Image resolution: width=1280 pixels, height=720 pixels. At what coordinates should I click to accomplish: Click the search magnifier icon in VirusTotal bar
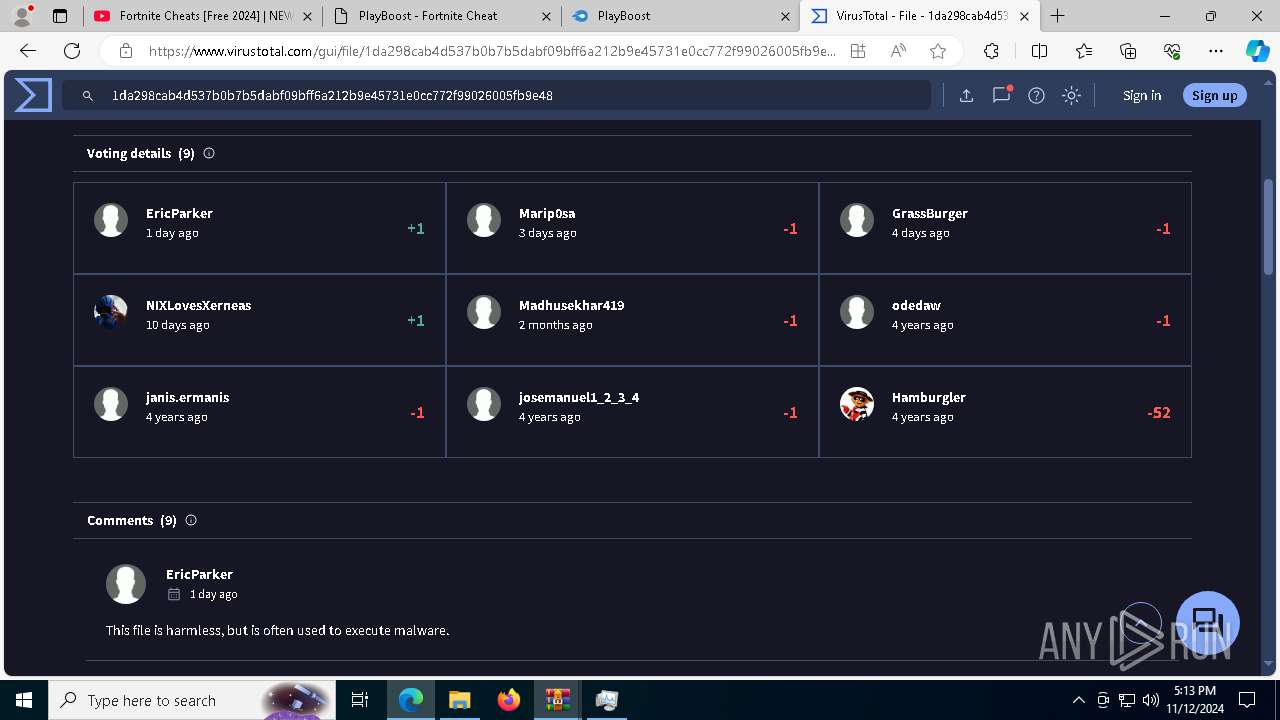88,96
